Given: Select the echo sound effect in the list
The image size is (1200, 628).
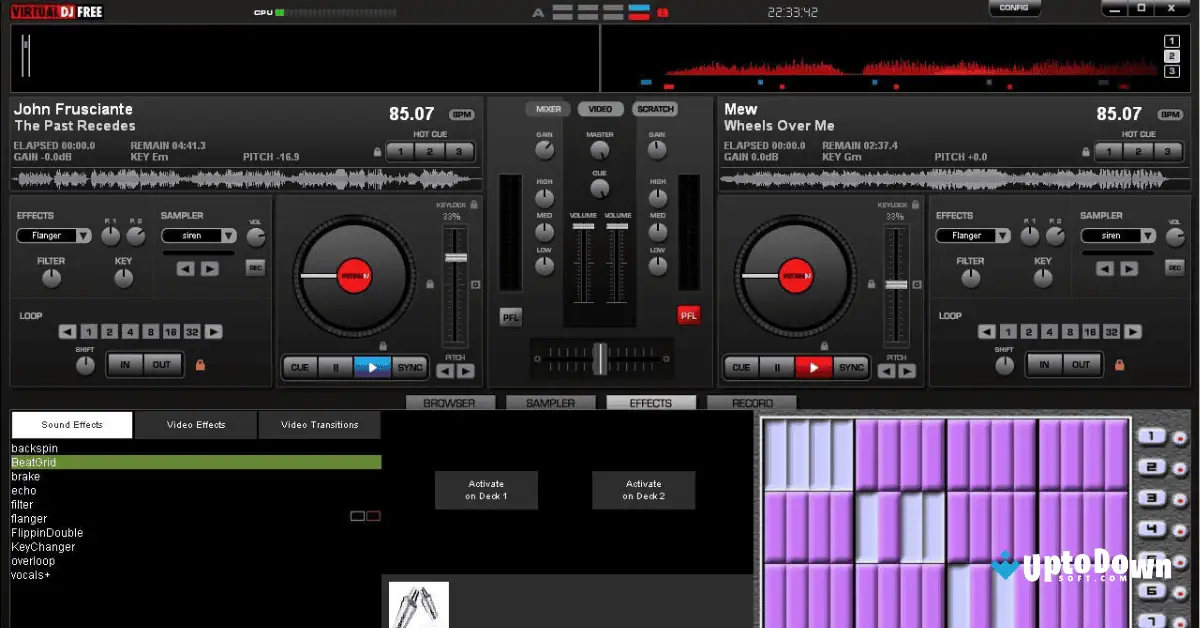Looking at the screenshot, I should [x=23, y=490].
